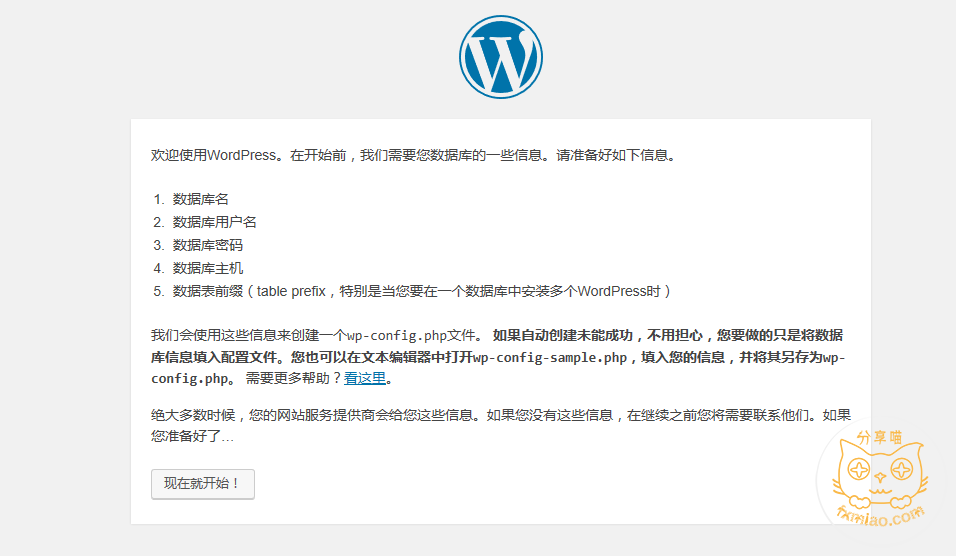
Task: Click the paragraph starting 绝大多数时候
Action: coord(501,426)
